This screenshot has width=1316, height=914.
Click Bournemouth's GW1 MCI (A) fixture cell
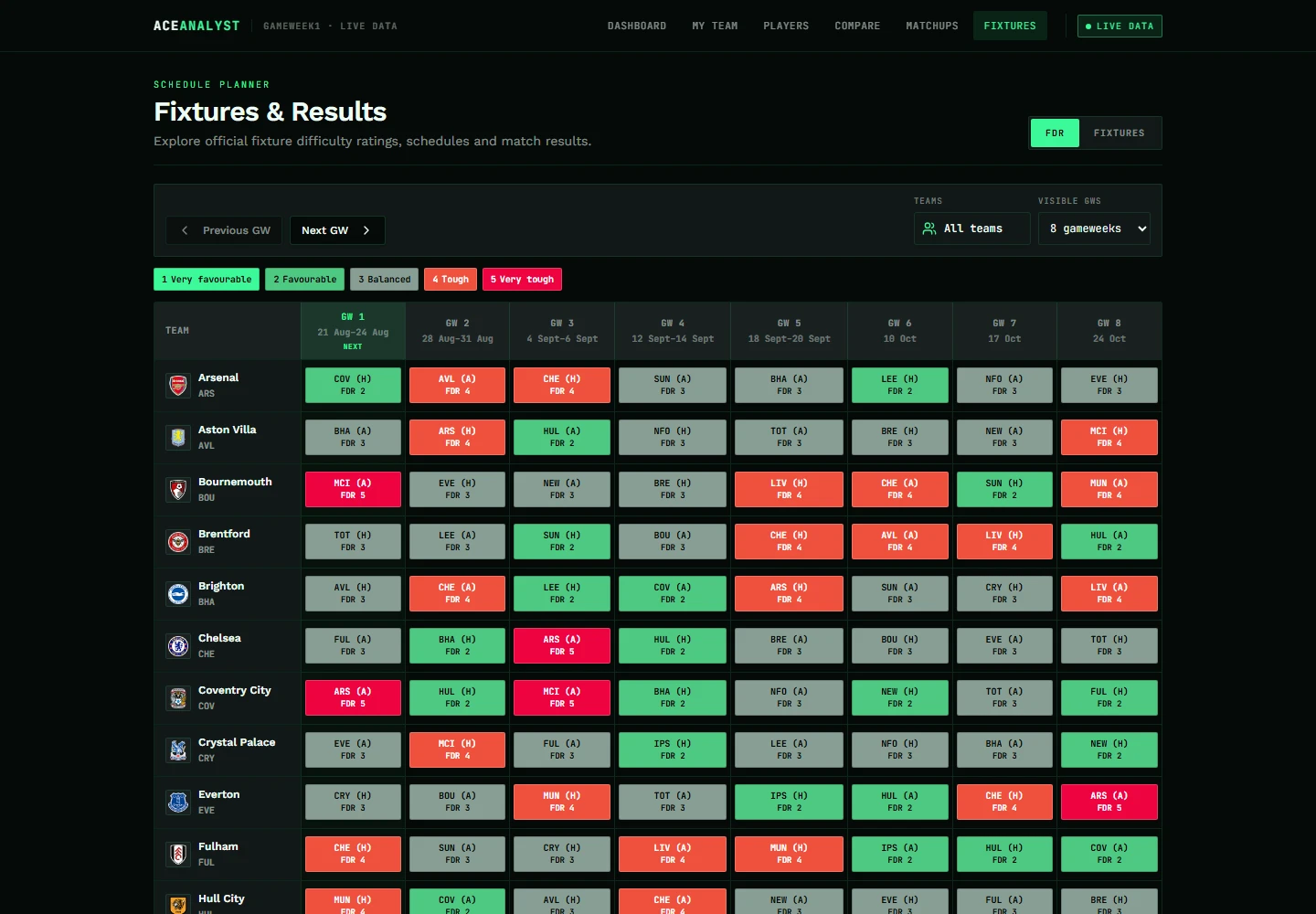(353, 489)
